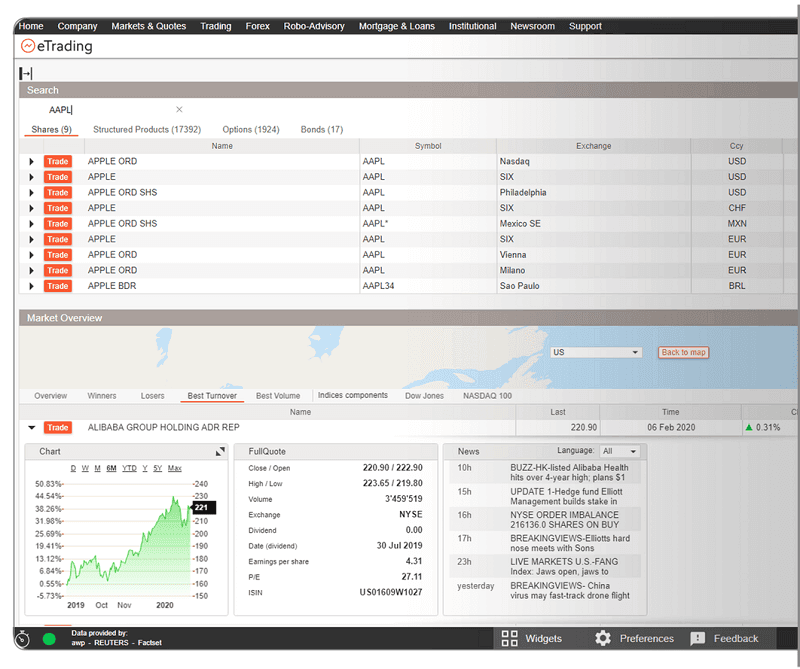Open the Dow Jones index tab

point(424,396)
